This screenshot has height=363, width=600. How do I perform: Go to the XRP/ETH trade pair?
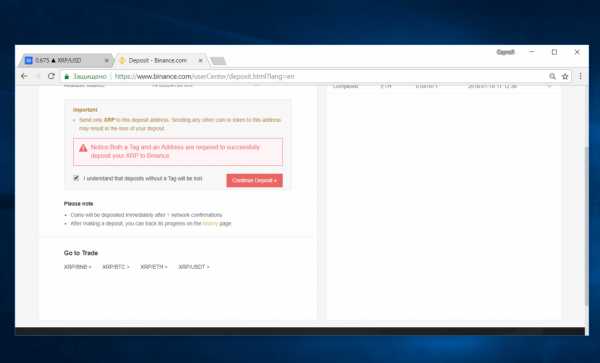(154, 267)
